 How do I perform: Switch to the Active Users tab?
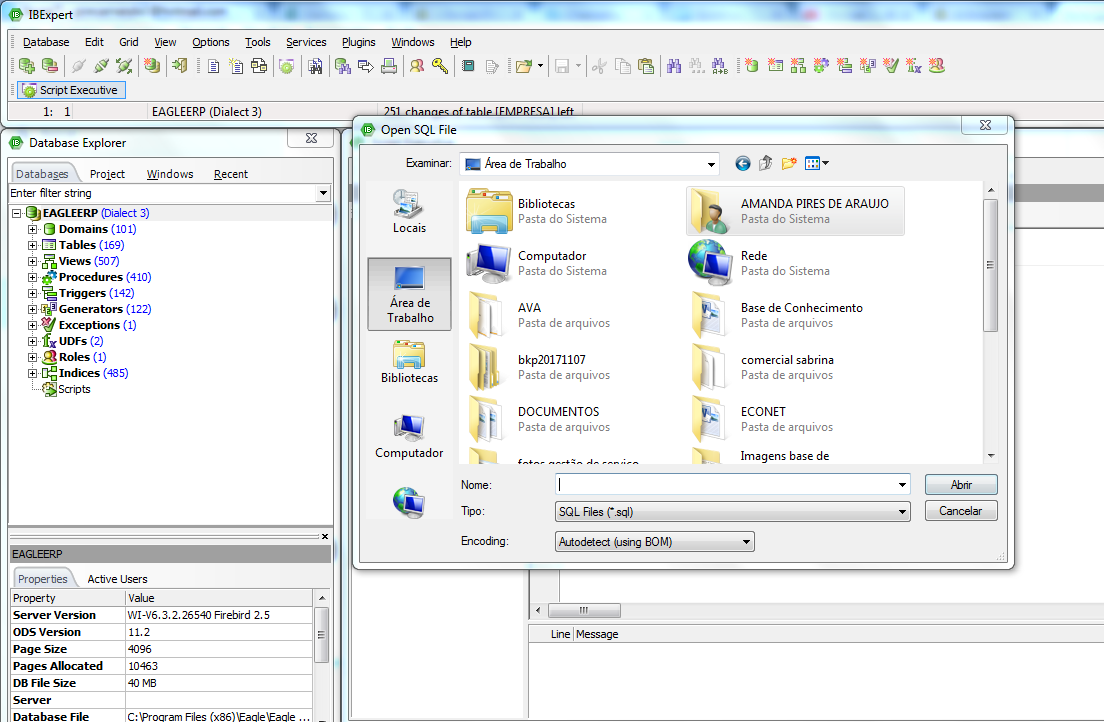click(118, 579)
